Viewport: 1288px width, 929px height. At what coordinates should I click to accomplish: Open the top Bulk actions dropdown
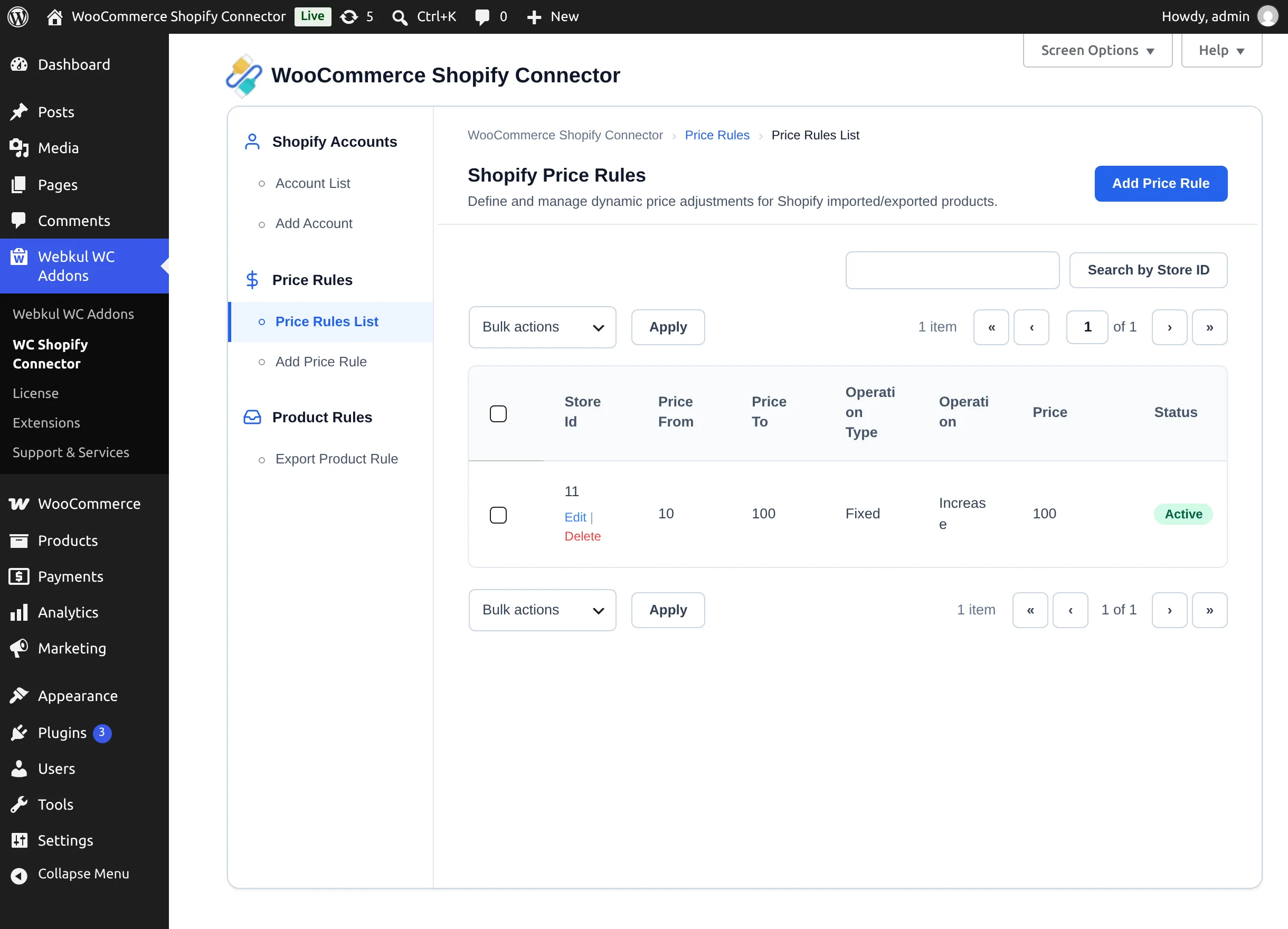pyautogui.click(x=542, y=327)
